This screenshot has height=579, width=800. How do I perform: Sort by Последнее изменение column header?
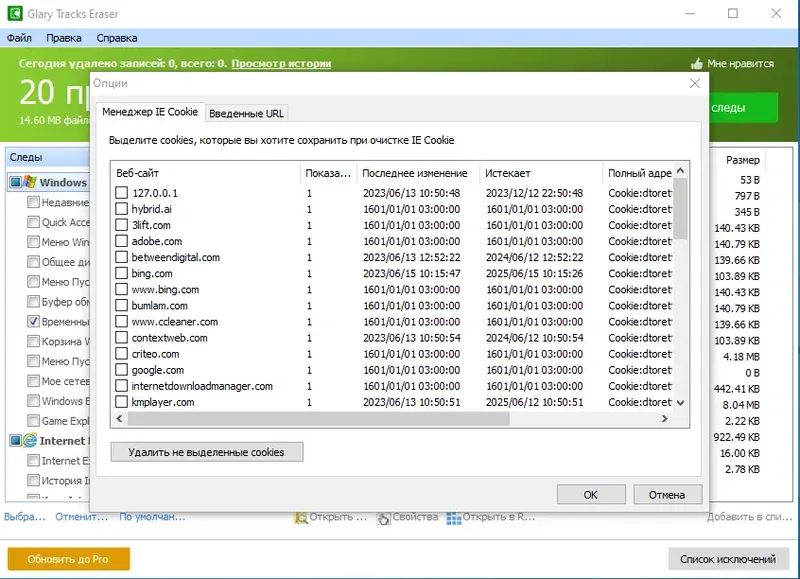[418, 173]
